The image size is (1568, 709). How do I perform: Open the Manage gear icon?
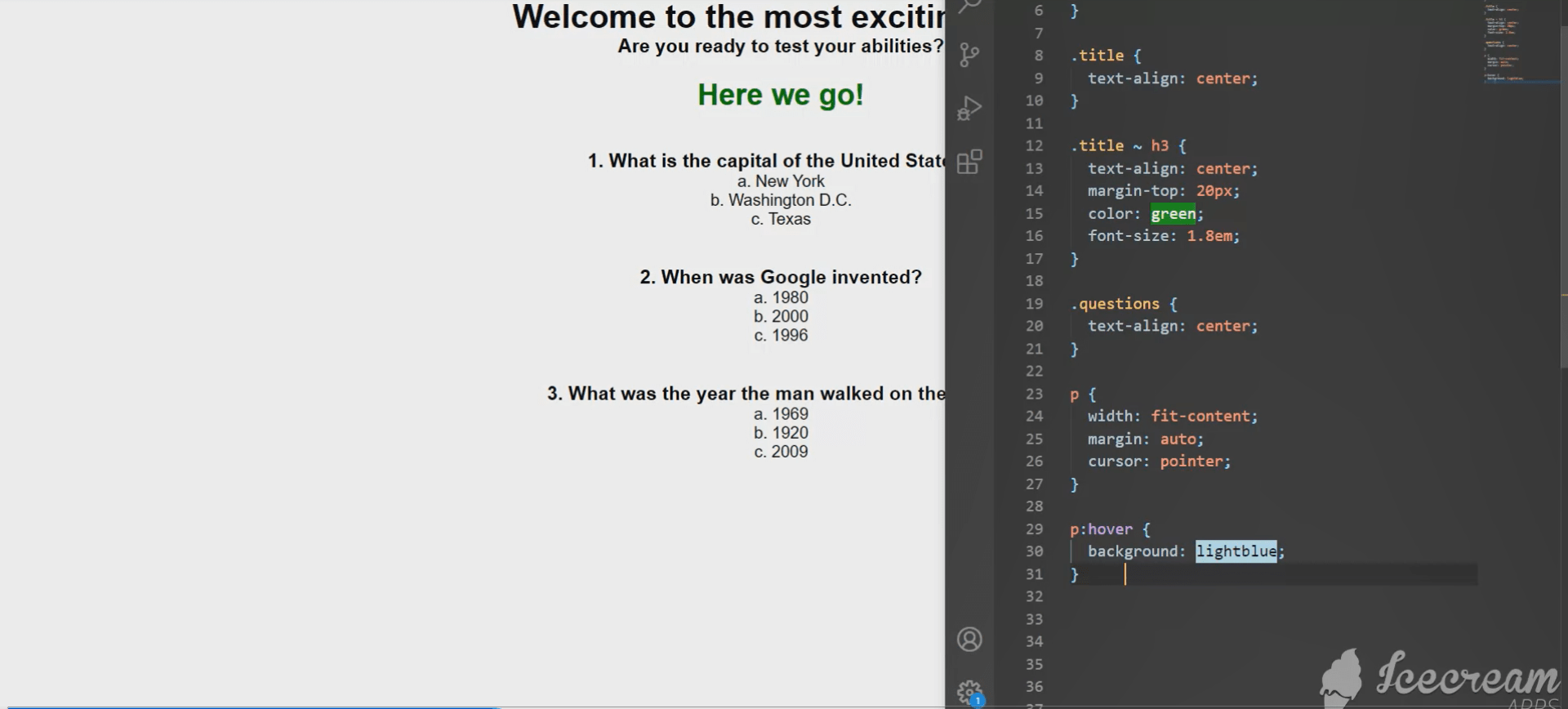point(969,693)
